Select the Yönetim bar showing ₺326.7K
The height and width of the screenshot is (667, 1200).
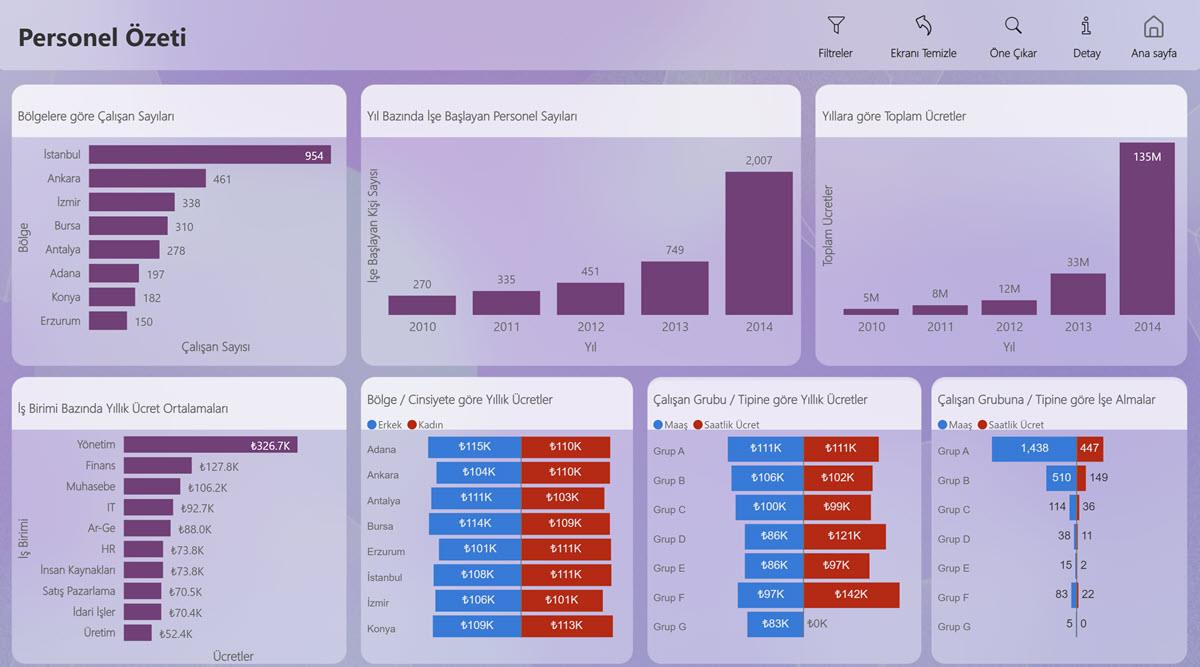(211, 445)
